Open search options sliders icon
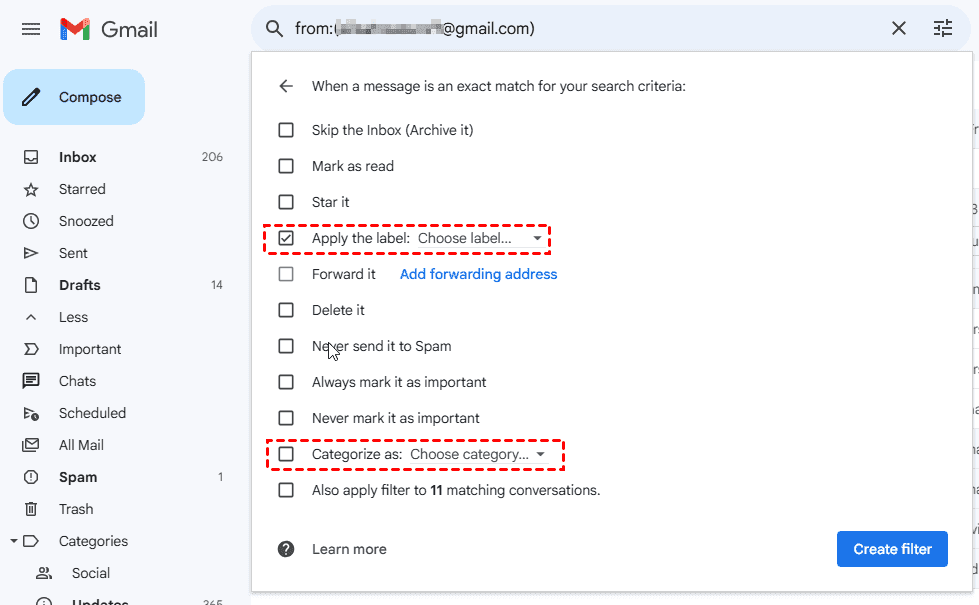Image resolution: width=979 pixels, height=605 pixels. (943, 29)
